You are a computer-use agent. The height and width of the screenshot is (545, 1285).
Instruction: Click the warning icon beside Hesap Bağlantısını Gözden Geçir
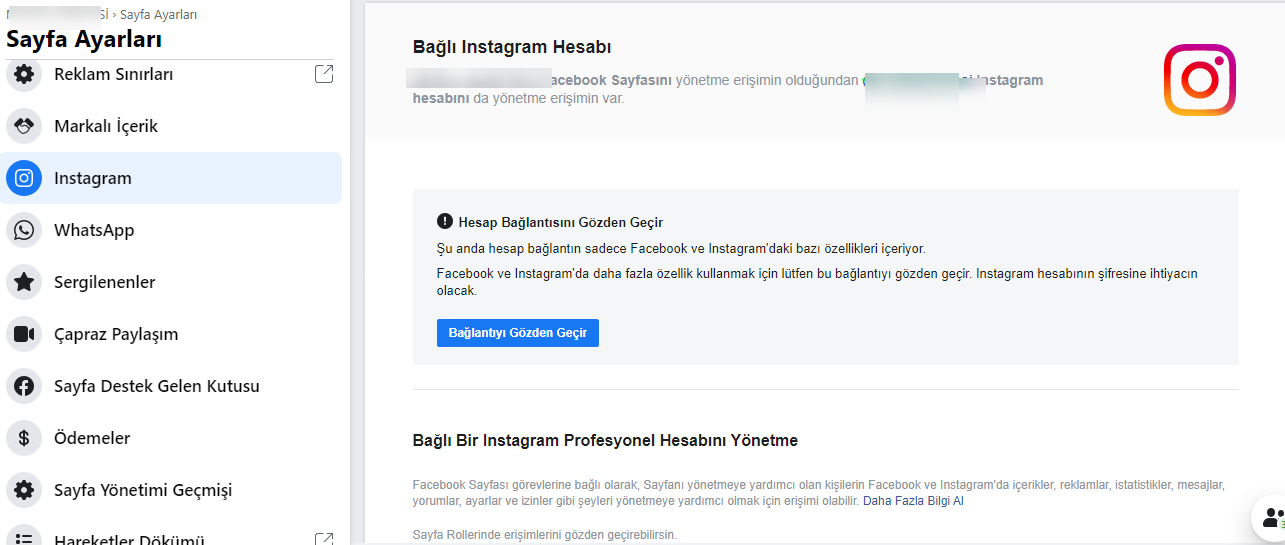[445, 222]
